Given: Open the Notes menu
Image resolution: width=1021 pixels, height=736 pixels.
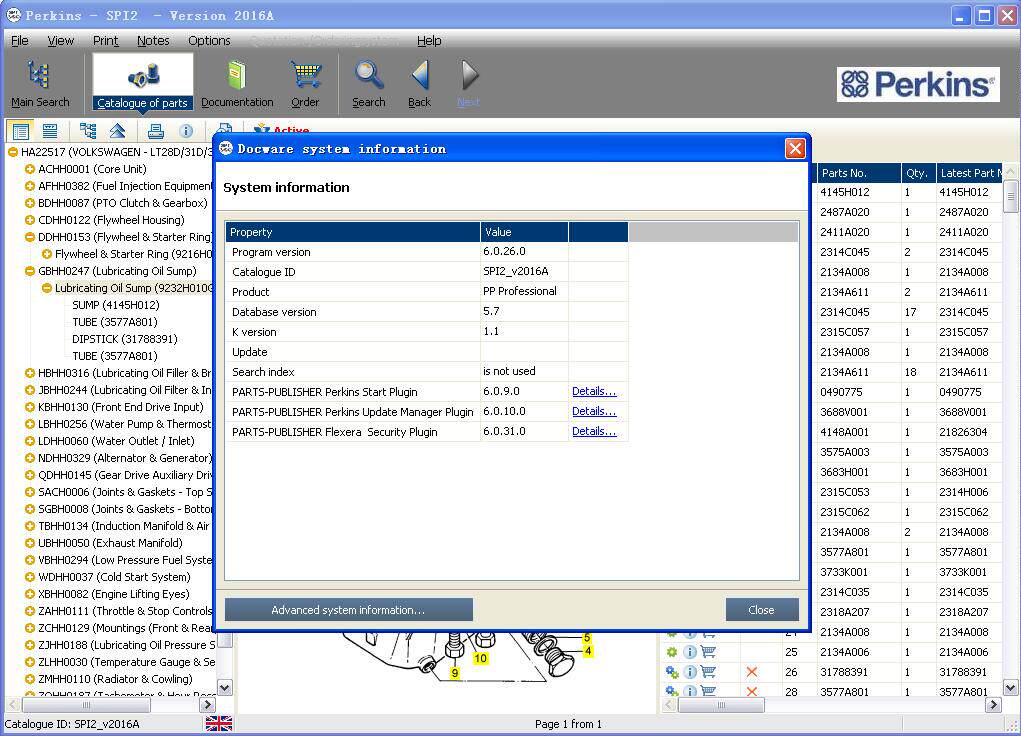Looking at the screenshot, I should tap(153, 41).
